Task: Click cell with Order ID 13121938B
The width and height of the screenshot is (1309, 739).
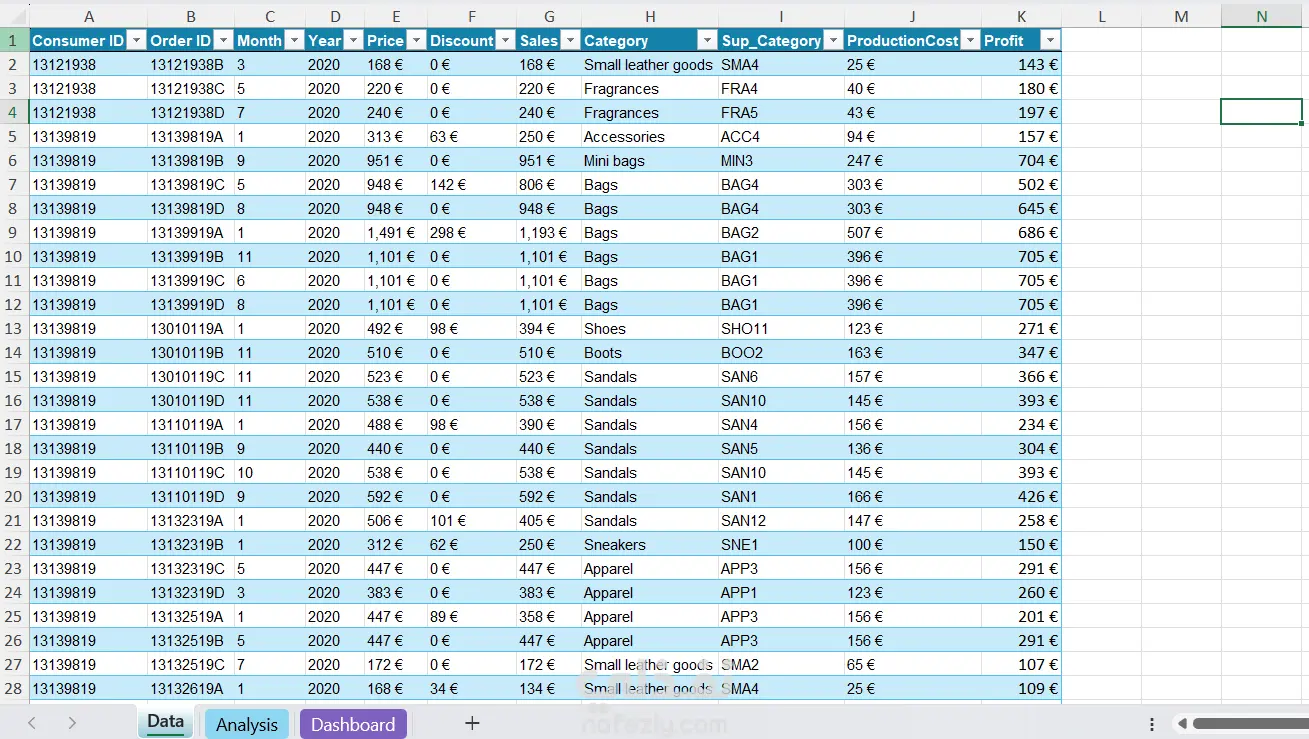Action: click(x=191, y=65)
